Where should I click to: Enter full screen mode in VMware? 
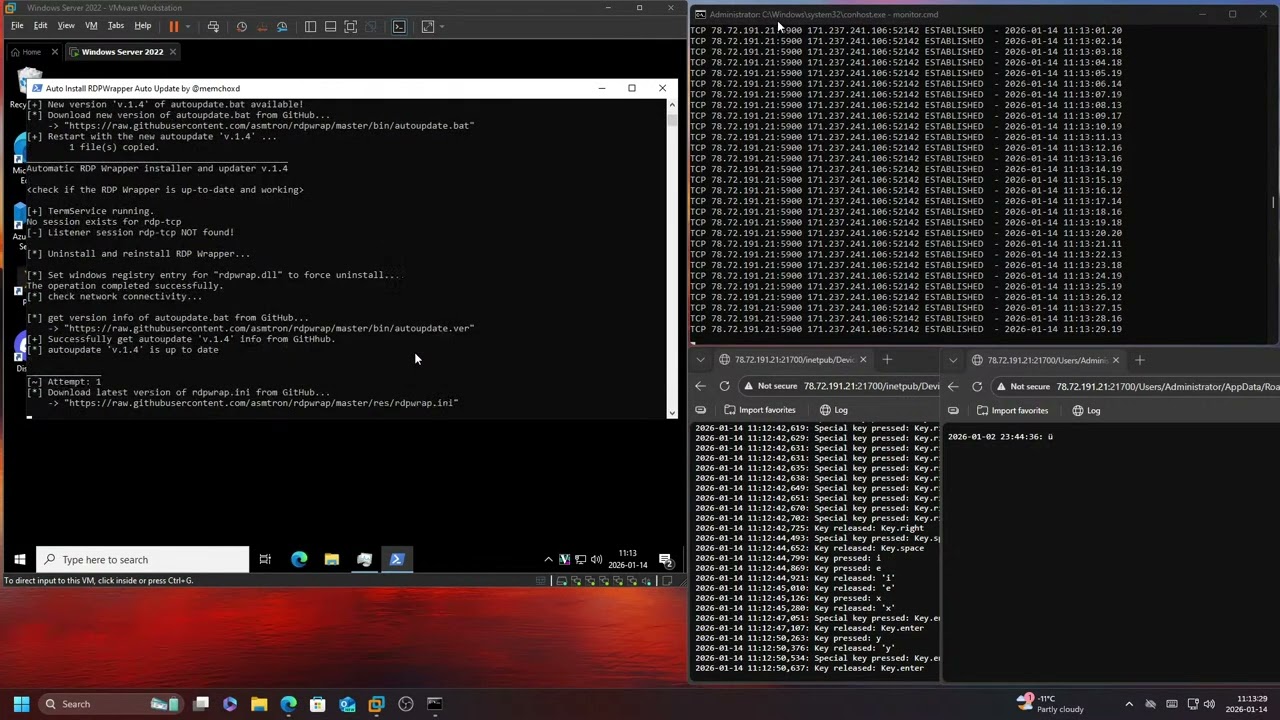pyautogui.click(x=351, y=27)
